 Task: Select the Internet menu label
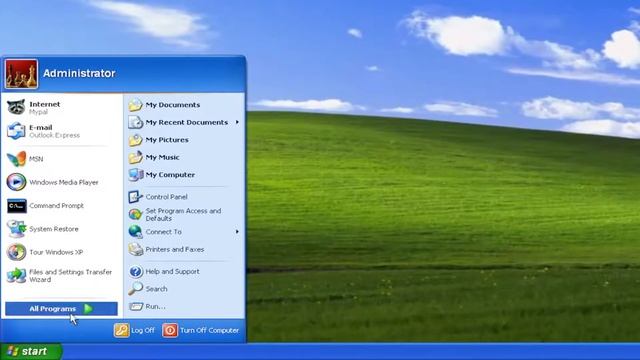(44, 104)
